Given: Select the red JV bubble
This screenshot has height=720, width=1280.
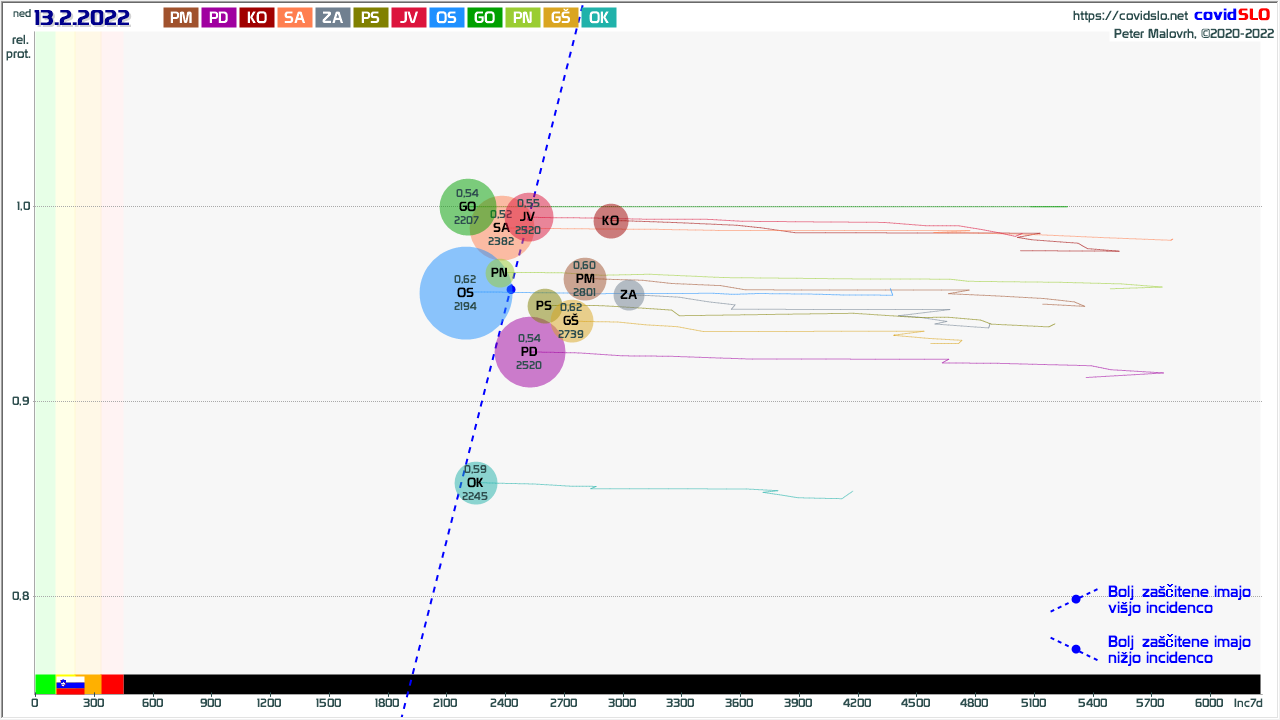Looking at the screenshot, I should pos(529,217).
